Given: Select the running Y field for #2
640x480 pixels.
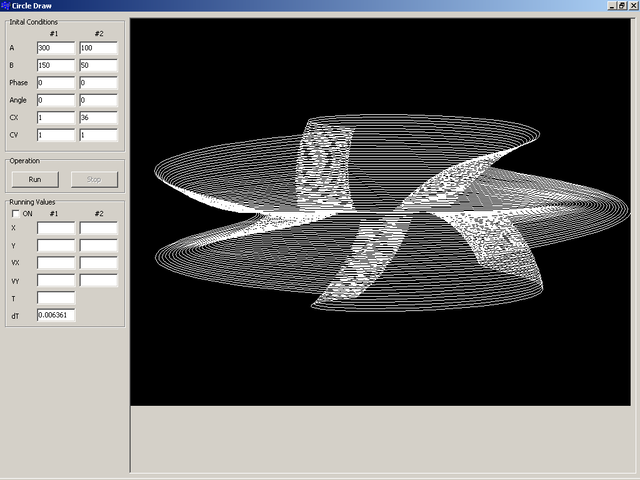Looking at the screenshot, I should 98,245.
